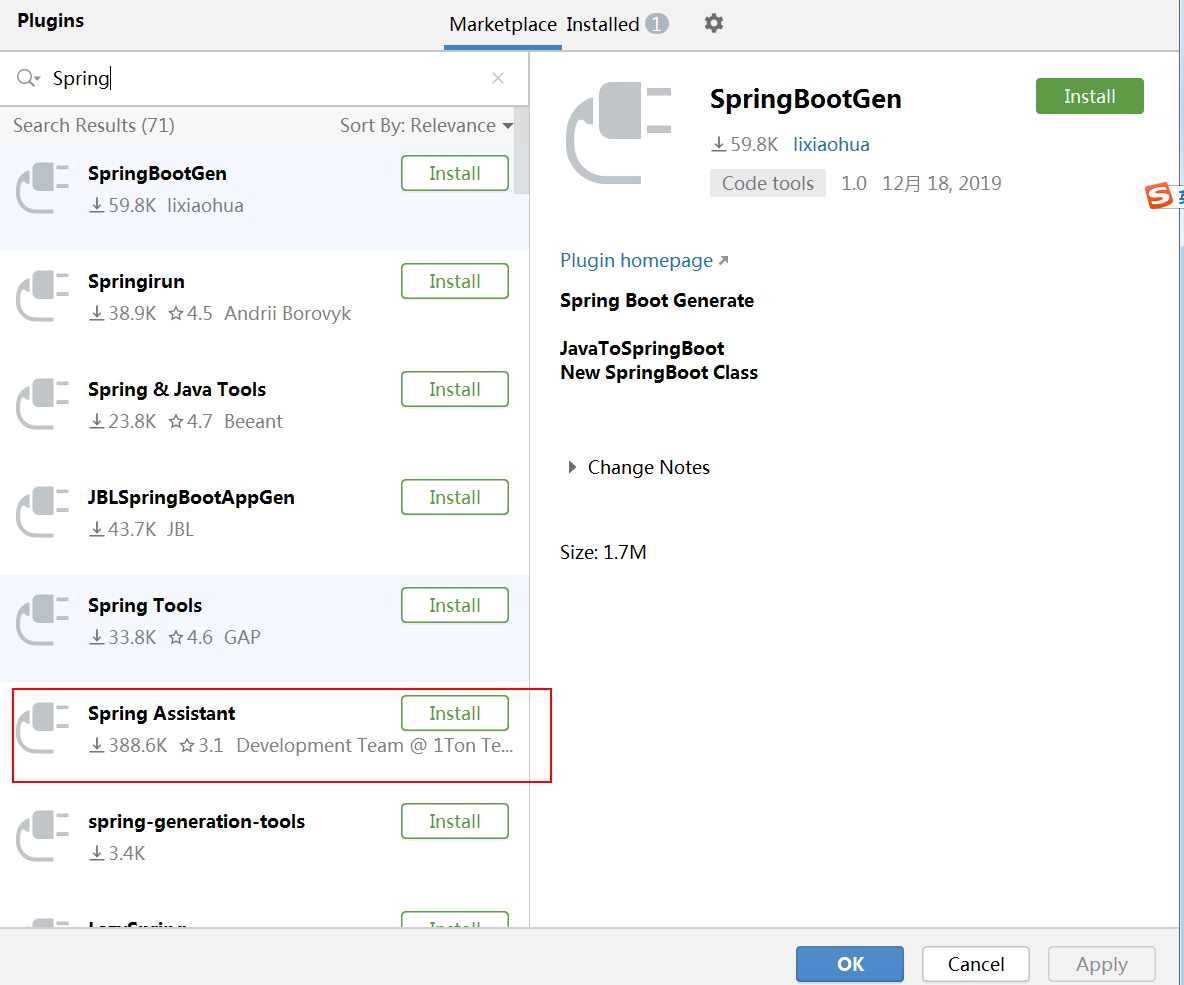Open the plugins settings gear menu
The image size is (1184, 985).
[x=714, y=22]
